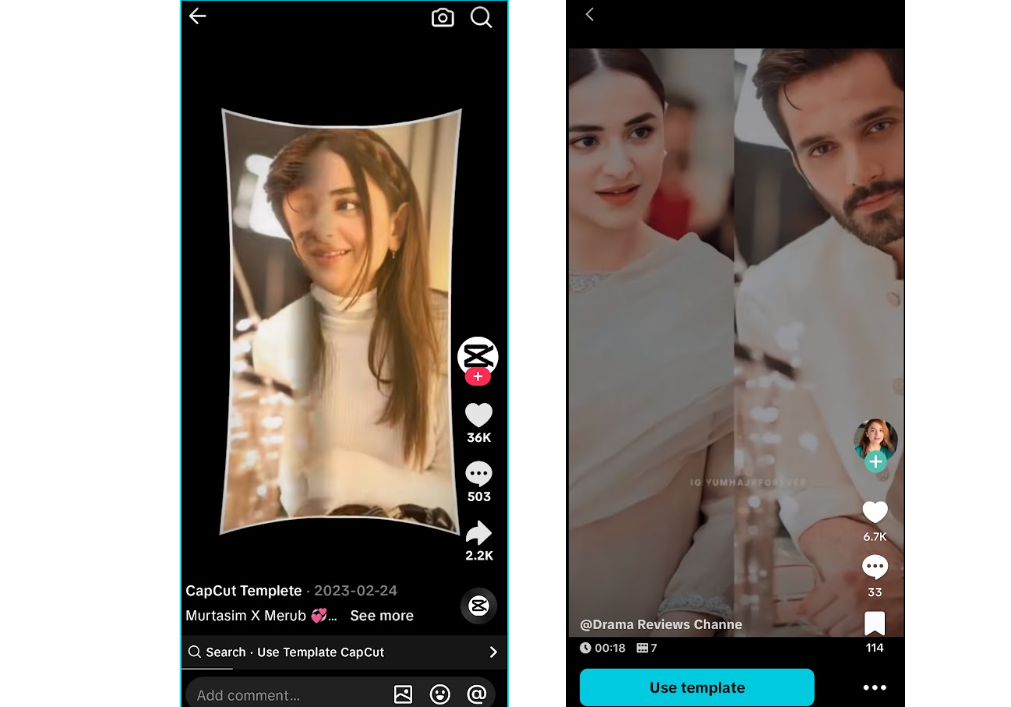This screenshot has height=707, width=1011.
Task: Like the video with the 6.7K heart
Action: click(x=875, y=511)
